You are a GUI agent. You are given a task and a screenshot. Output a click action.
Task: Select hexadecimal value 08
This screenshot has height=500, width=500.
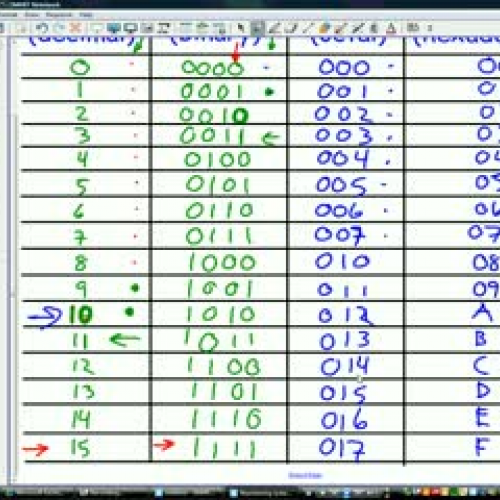(486, 263)
